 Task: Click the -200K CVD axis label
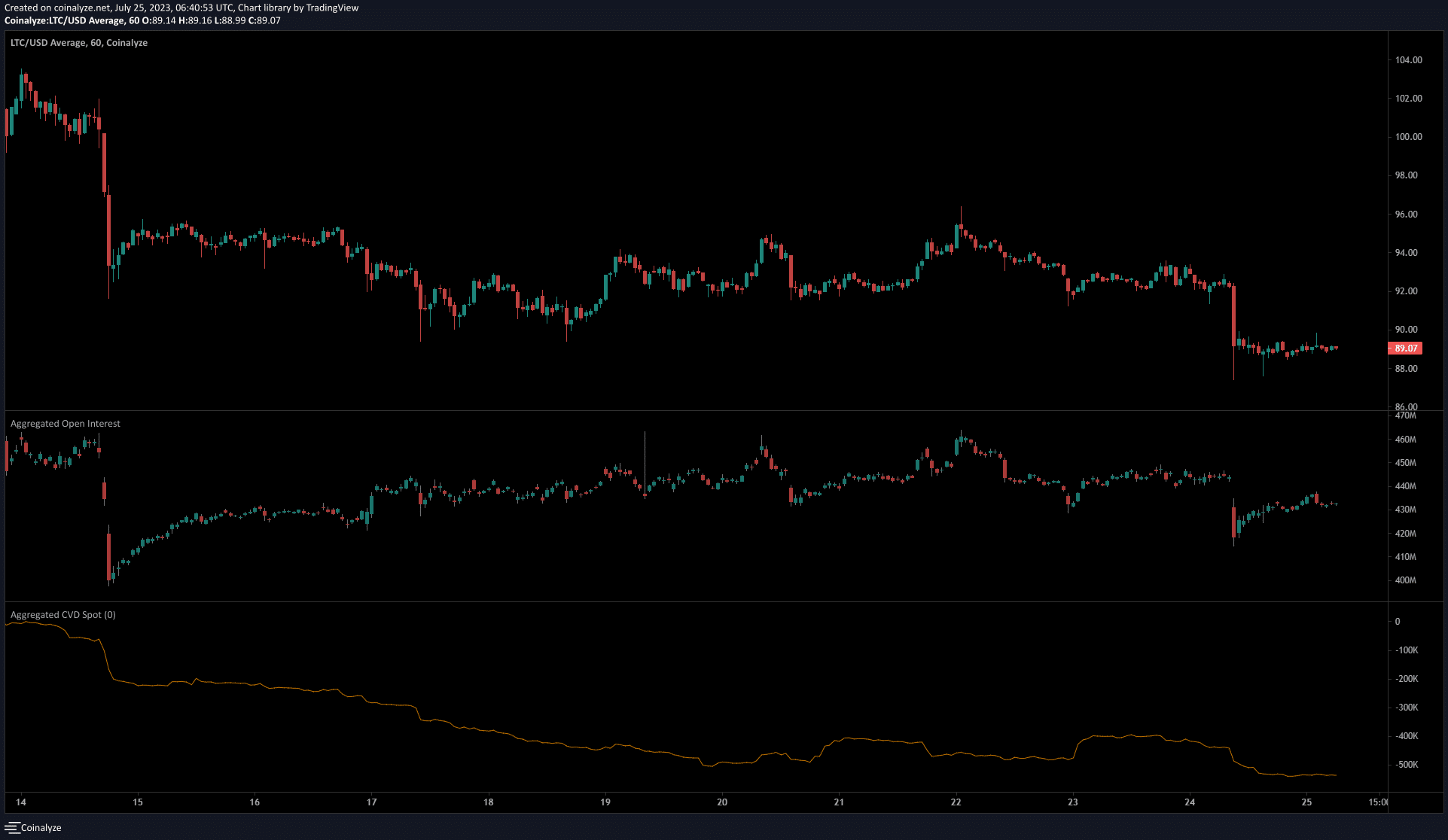click(1407, 679)
